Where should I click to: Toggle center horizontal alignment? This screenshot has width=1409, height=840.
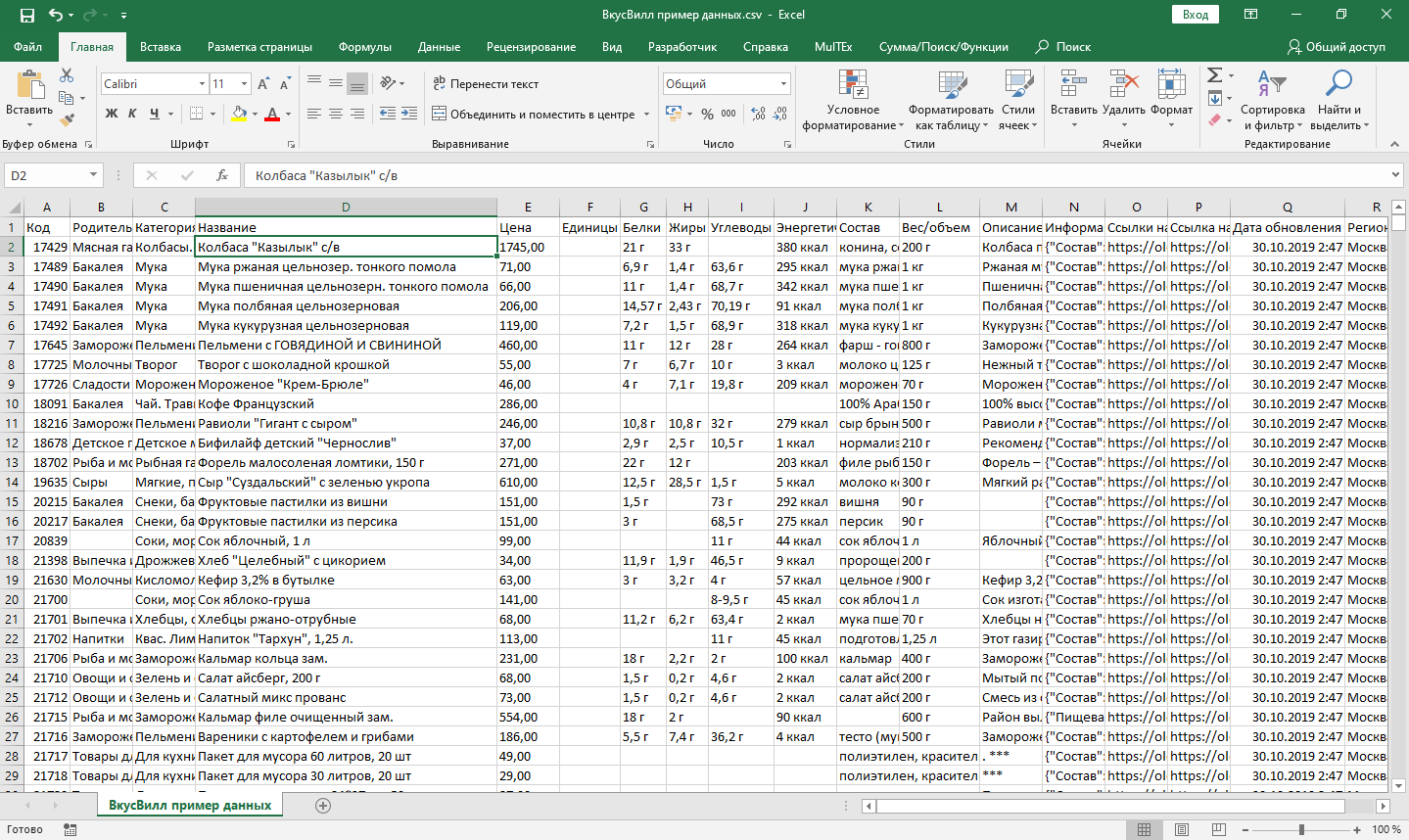pyautogui.click(x=336, y=114)
